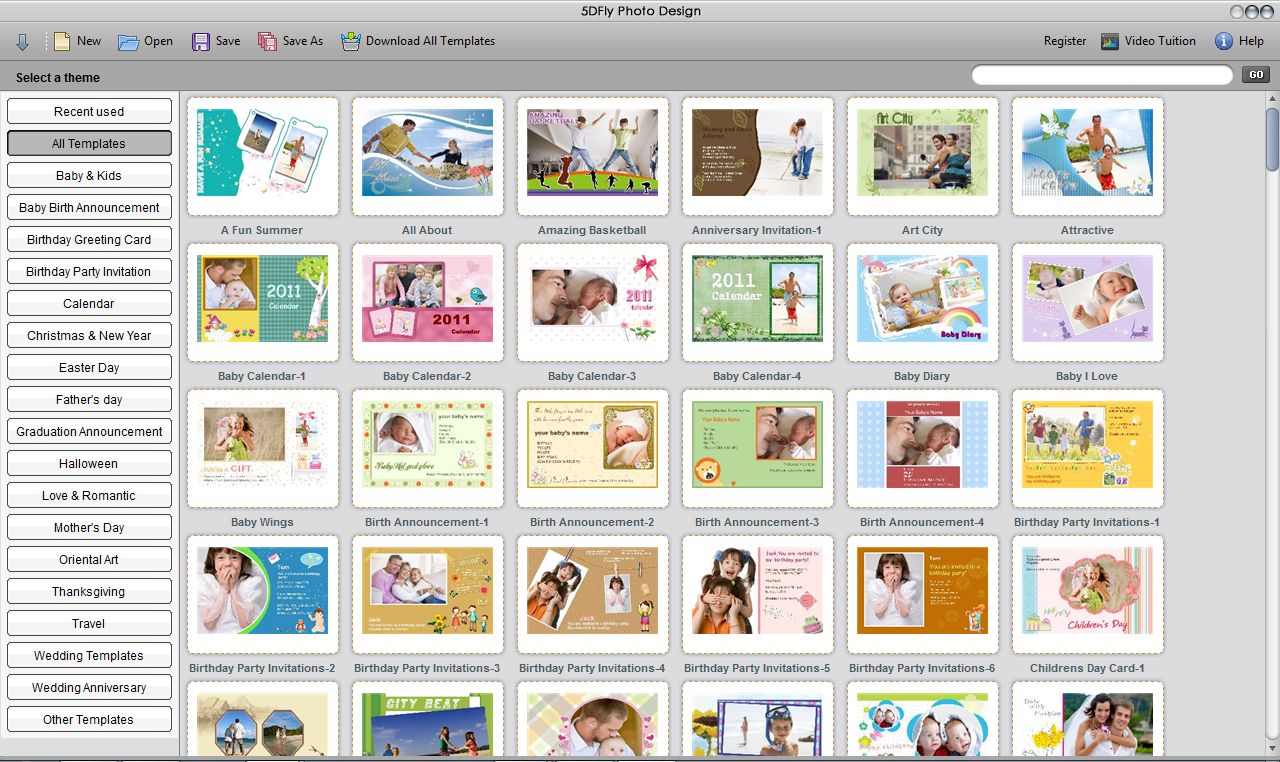Browse Thanksgiving templates
Screen dimensions: 1280x762
pos(89,592)
